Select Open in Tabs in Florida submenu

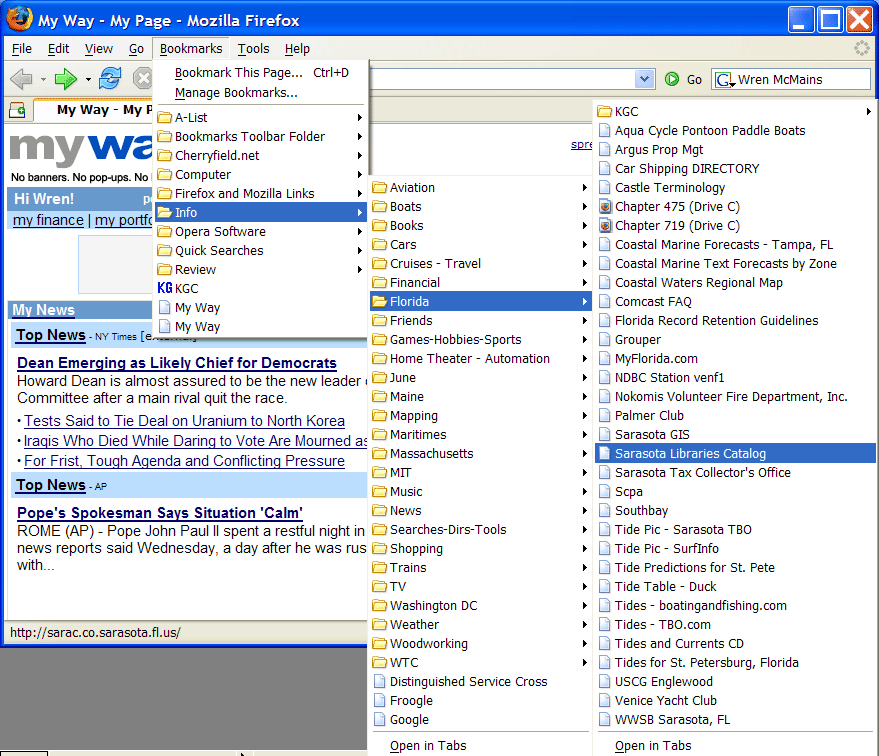click(735, 746)
